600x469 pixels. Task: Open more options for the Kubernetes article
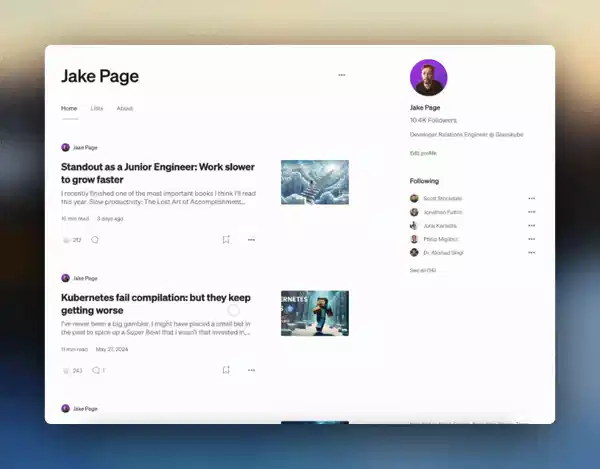(251, 370)
